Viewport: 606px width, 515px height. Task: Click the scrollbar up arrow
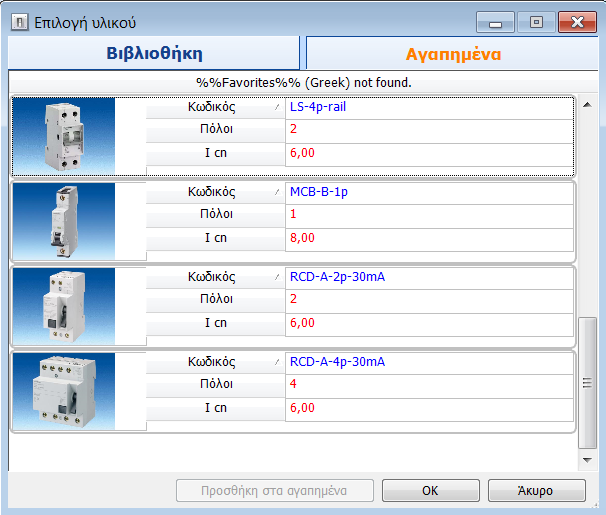[588, 105]
